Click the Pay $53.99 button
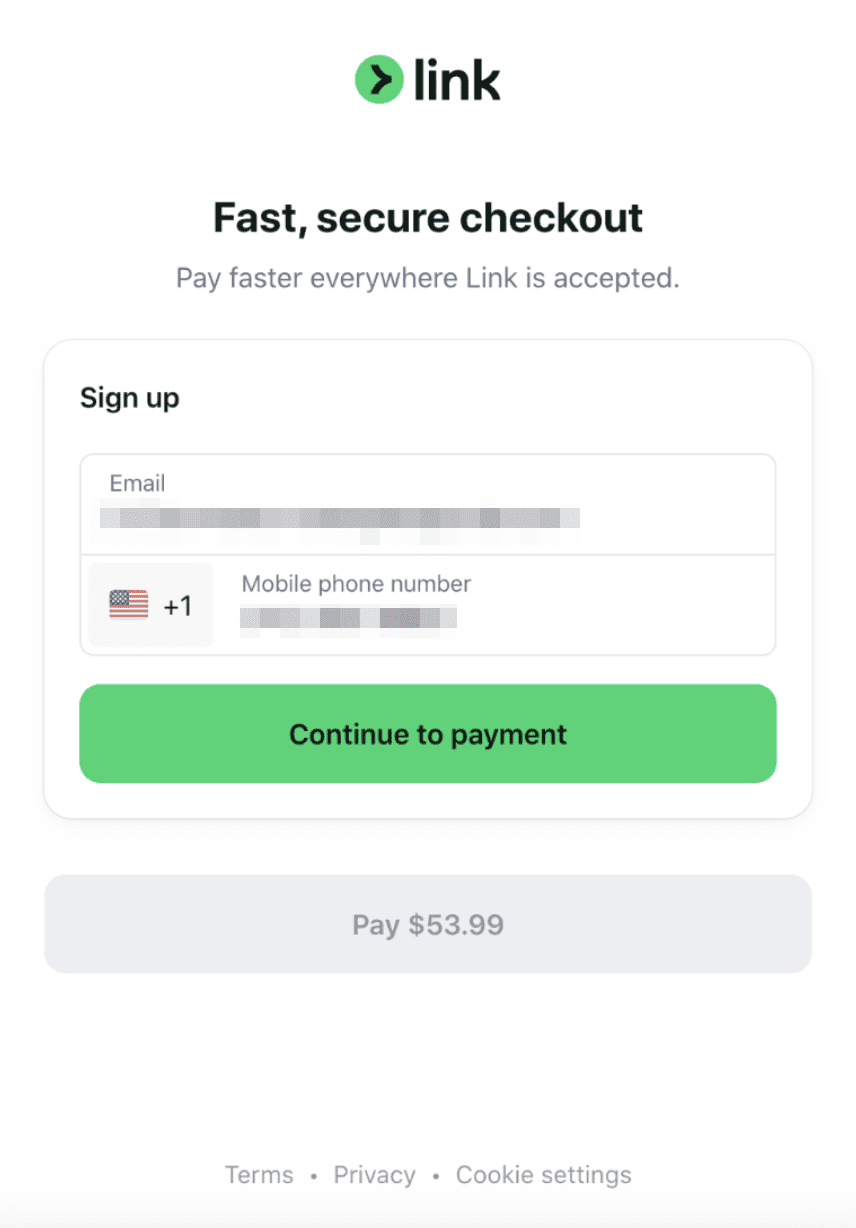This screenshot has height=1228, width=856. pos(428,924)
